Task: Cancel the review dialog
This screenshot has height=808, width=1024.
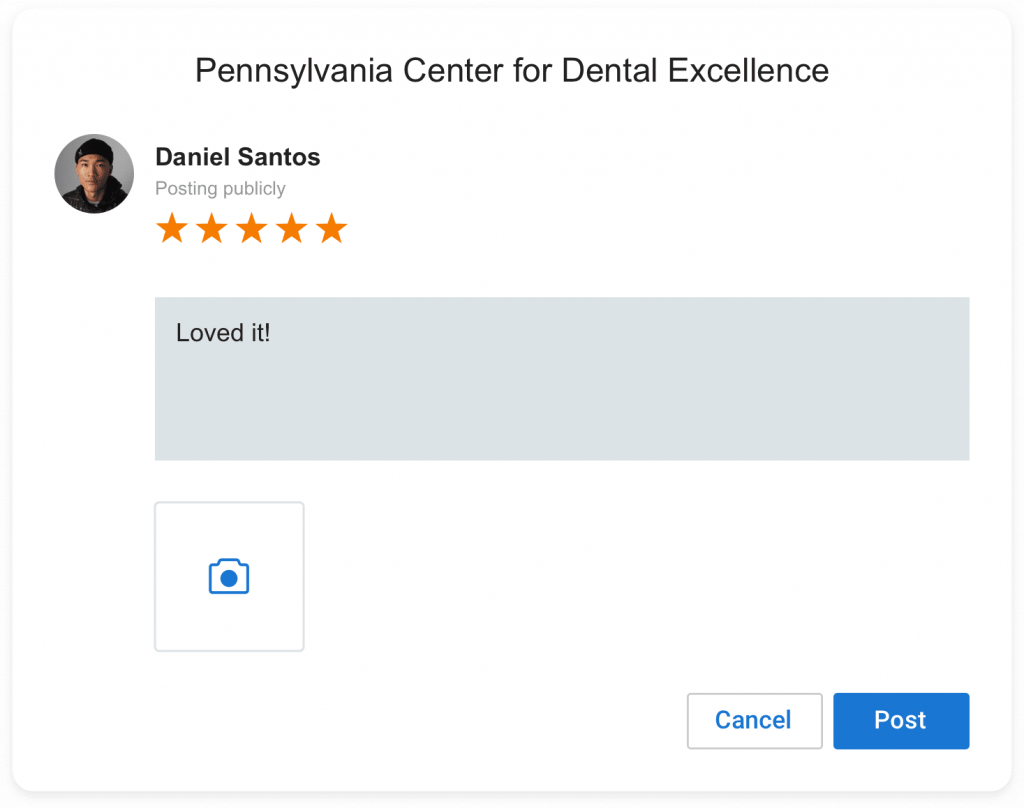Action: click(x=754, y=720)
